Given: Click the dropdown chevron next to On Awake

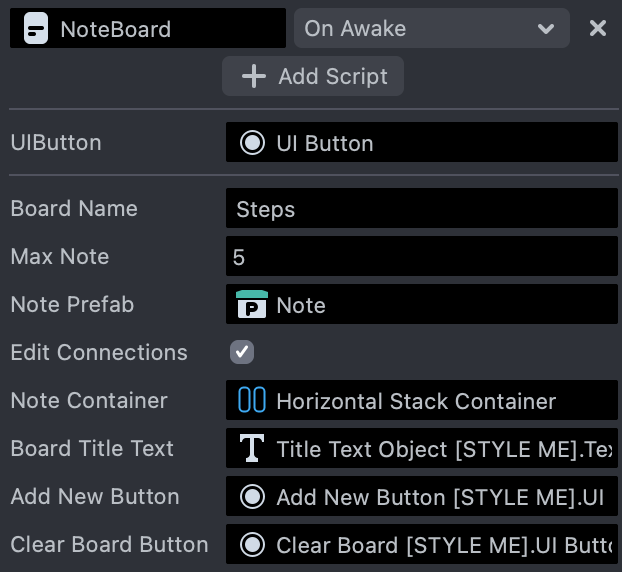Looking at the screenshot, I should [546, 29].
